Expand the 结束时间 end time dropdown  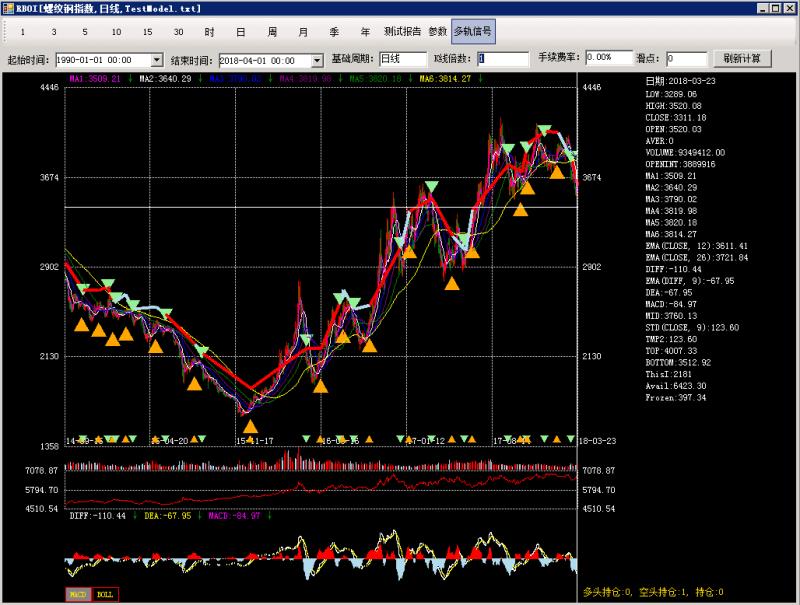click(318, 60)
